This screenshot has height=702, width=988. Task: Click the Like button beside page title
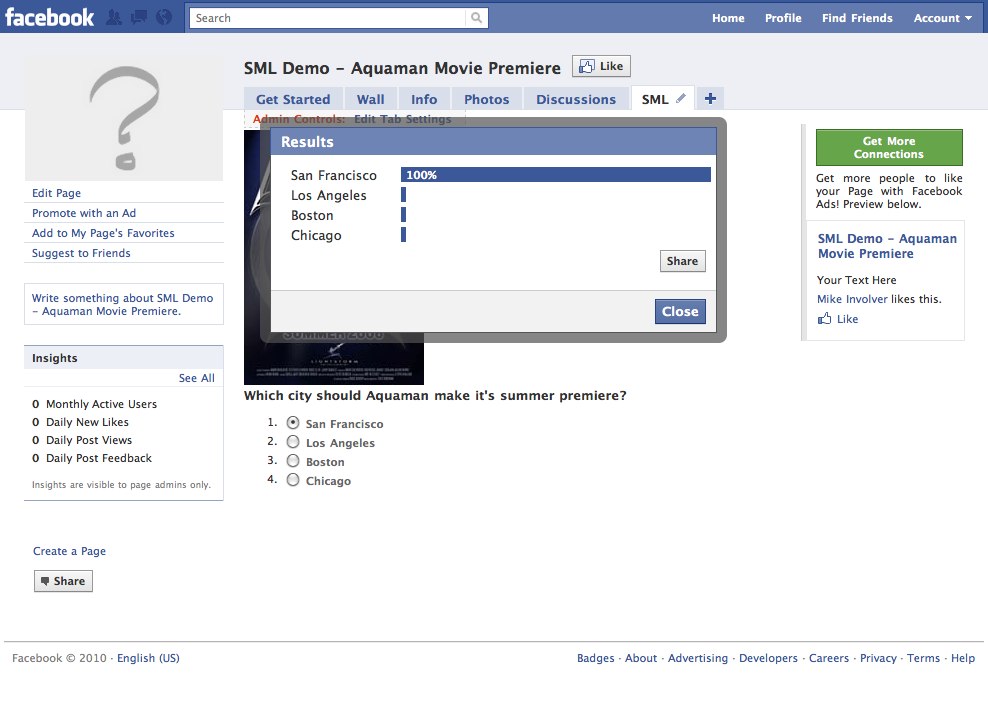point(601,66)
